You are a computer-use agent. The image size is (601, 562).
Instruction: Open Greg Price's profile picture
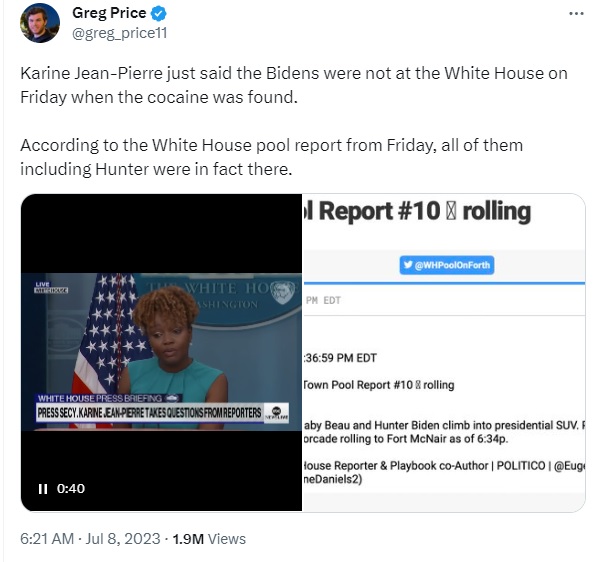pyautogui.click(x=40, y=23)
